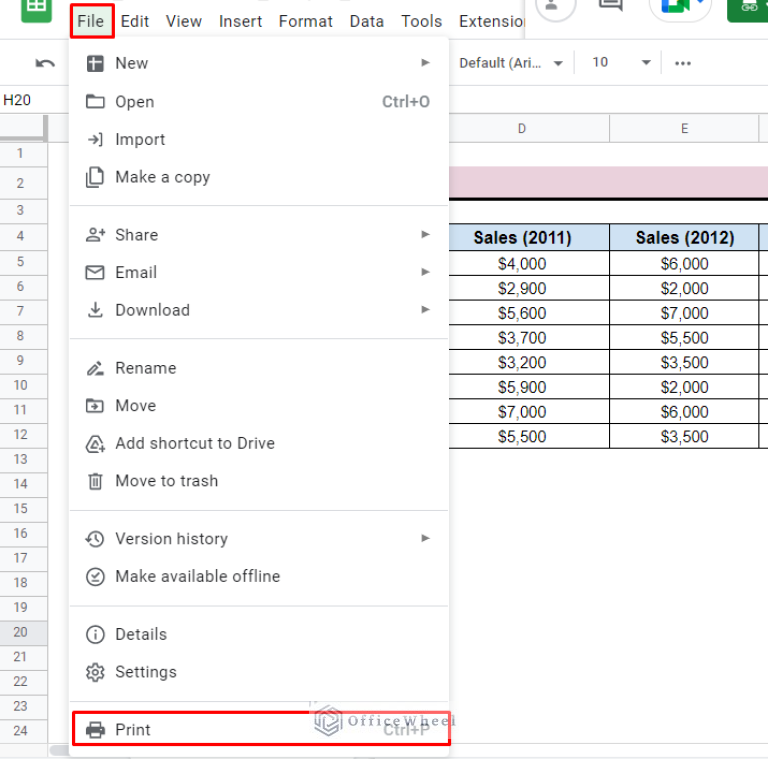This screenshot has width=768, height=759.
Task: Select Make available offline
Action: [197, 576]
